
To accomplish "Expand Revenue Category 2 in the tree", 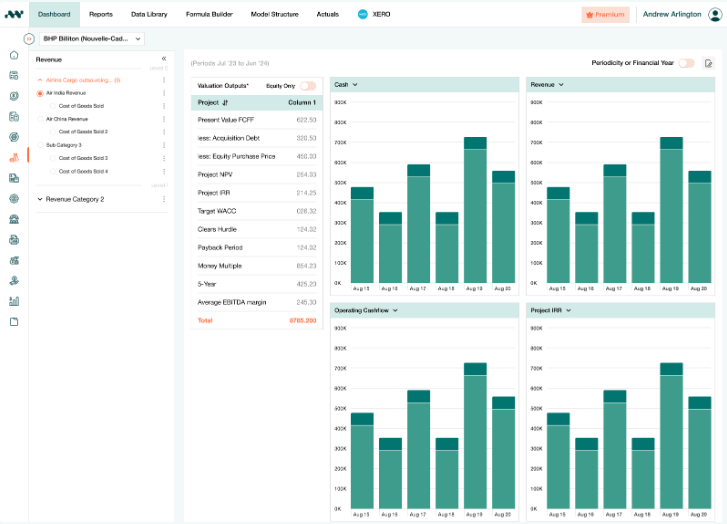I will coord(39,199).
